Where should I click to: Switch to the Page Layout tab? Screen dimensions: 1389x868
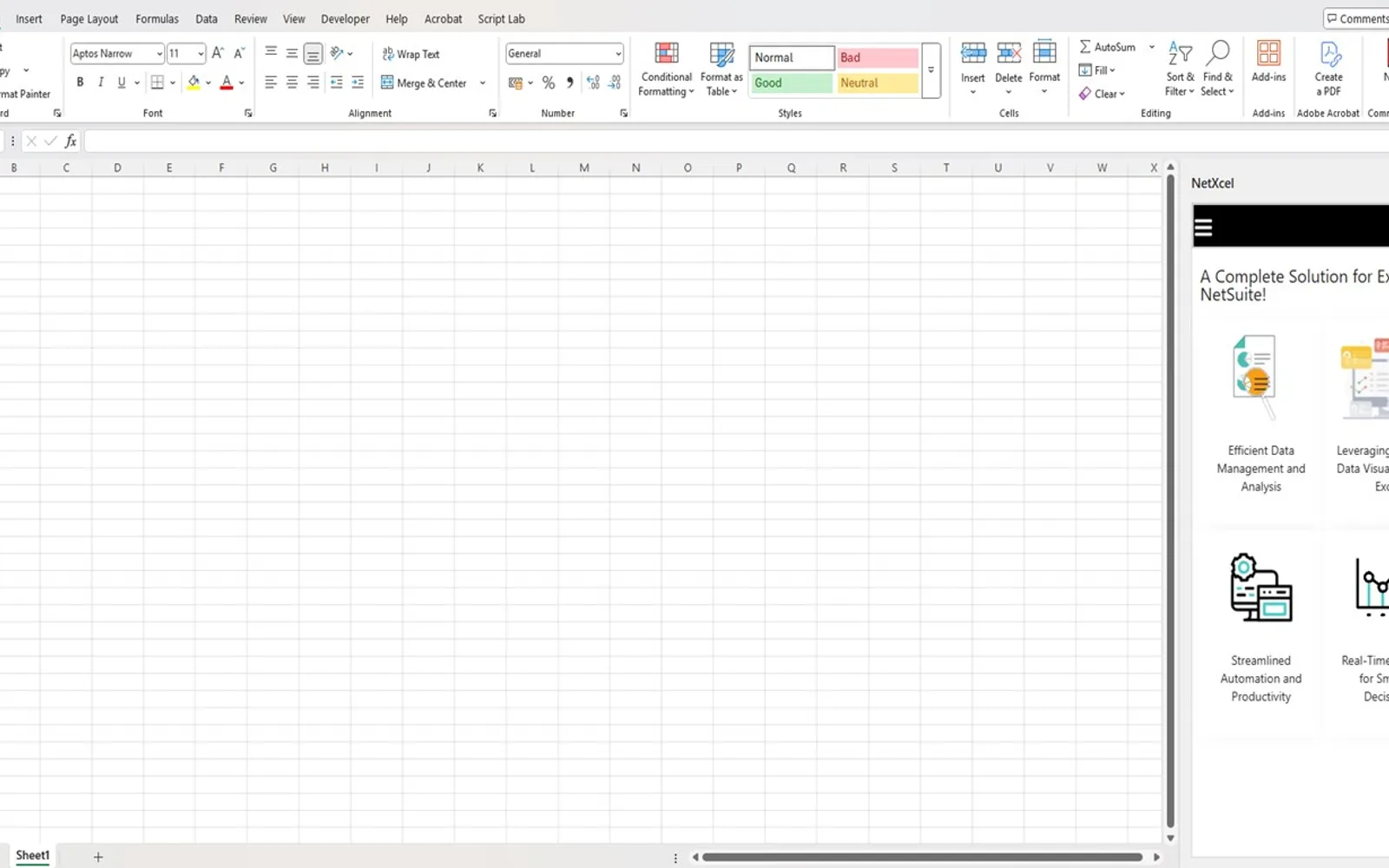(x=89, y=19)
